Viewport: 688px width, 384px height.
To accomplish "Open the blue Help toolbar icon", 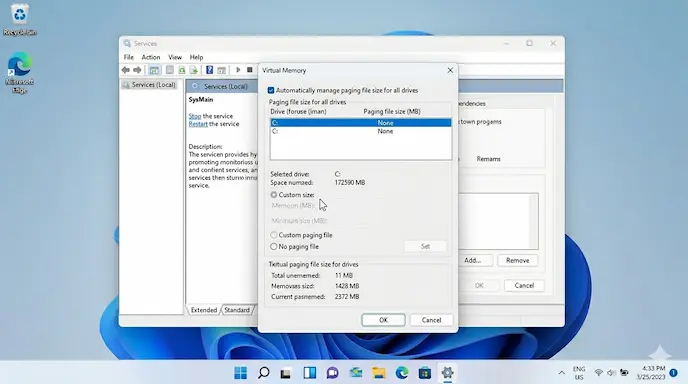I will (209, 70).
